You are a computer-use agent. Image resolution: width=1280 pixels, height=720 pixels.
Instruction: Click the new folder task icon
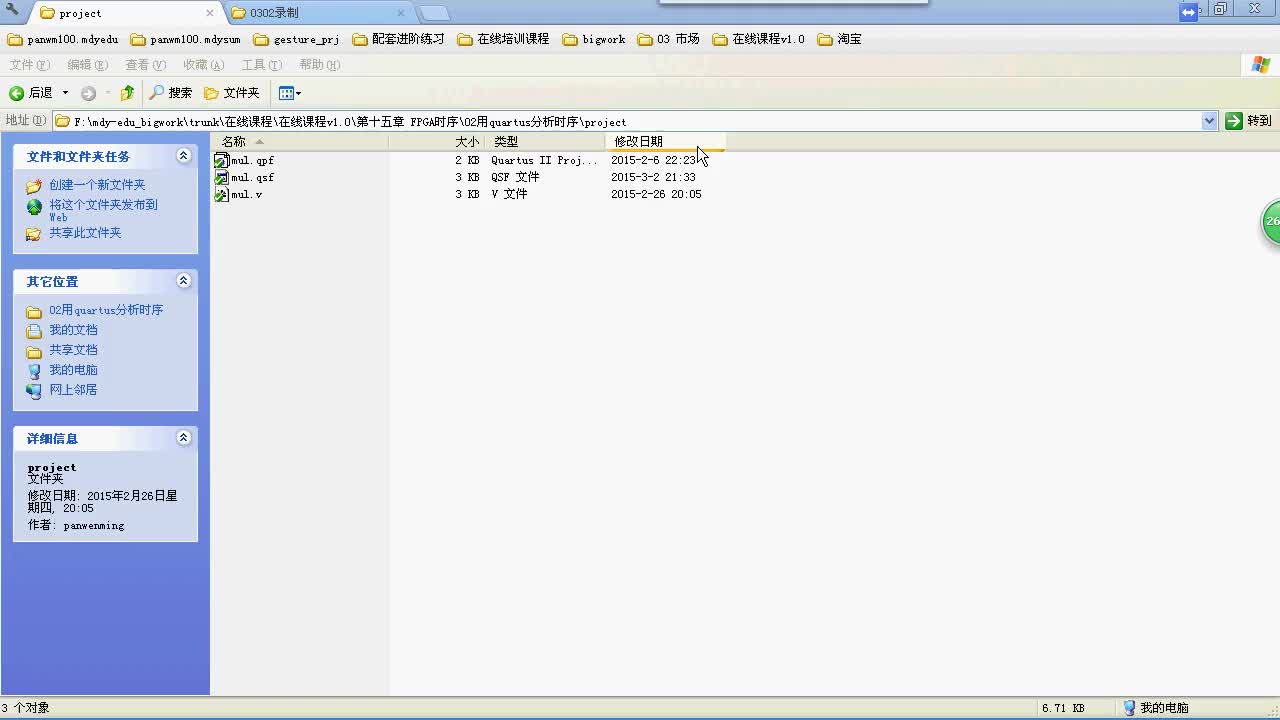coord(34,186)
